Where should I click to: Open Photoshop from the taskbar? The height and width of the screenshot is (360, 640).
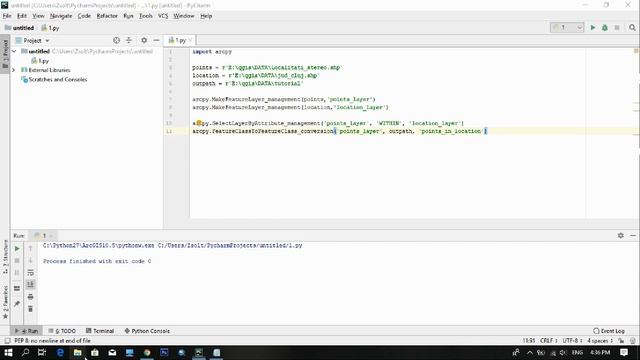click(x=164, y=352)
